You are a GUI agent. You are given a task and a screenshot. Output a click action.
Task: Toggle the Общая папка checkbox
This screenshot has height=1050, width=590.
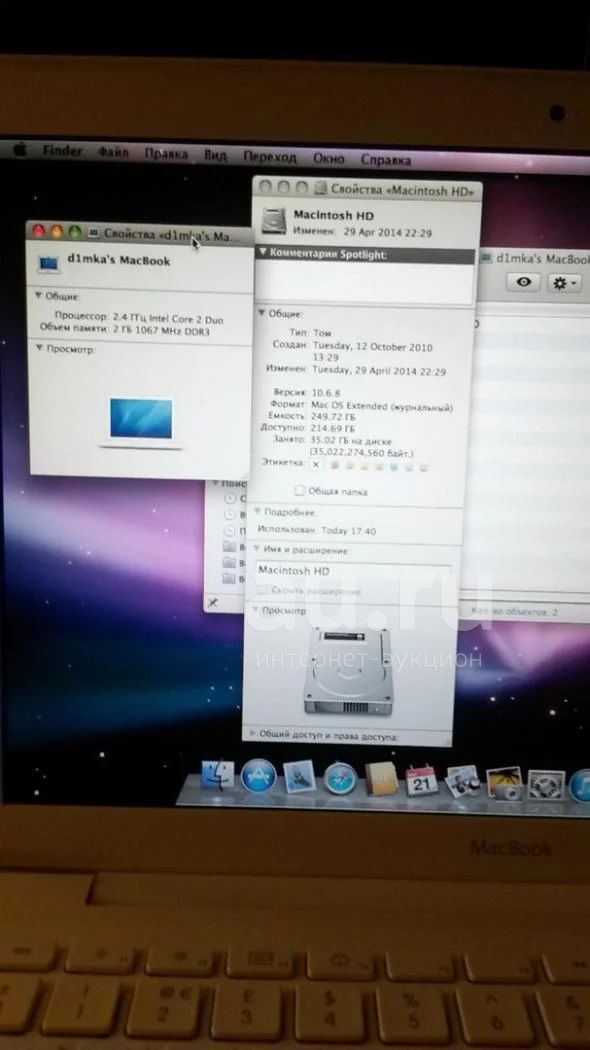point(299,491)
